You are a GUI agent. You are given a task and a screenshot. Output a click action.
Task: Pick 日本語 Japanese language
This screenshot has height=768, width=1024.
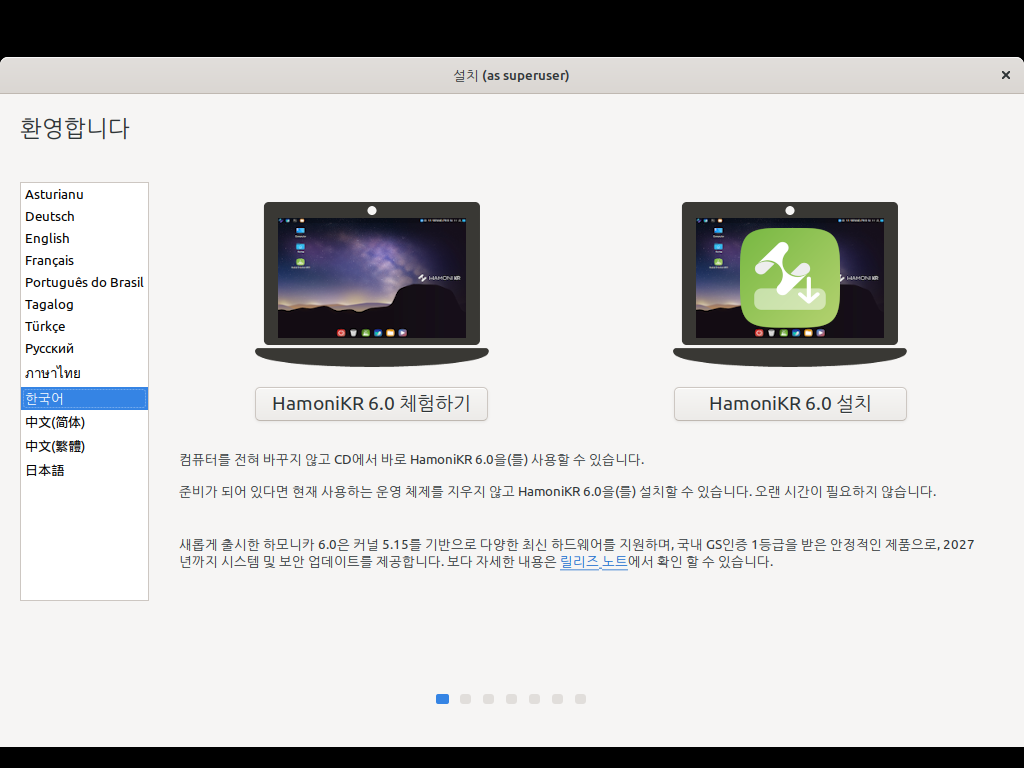pos(45,470)
